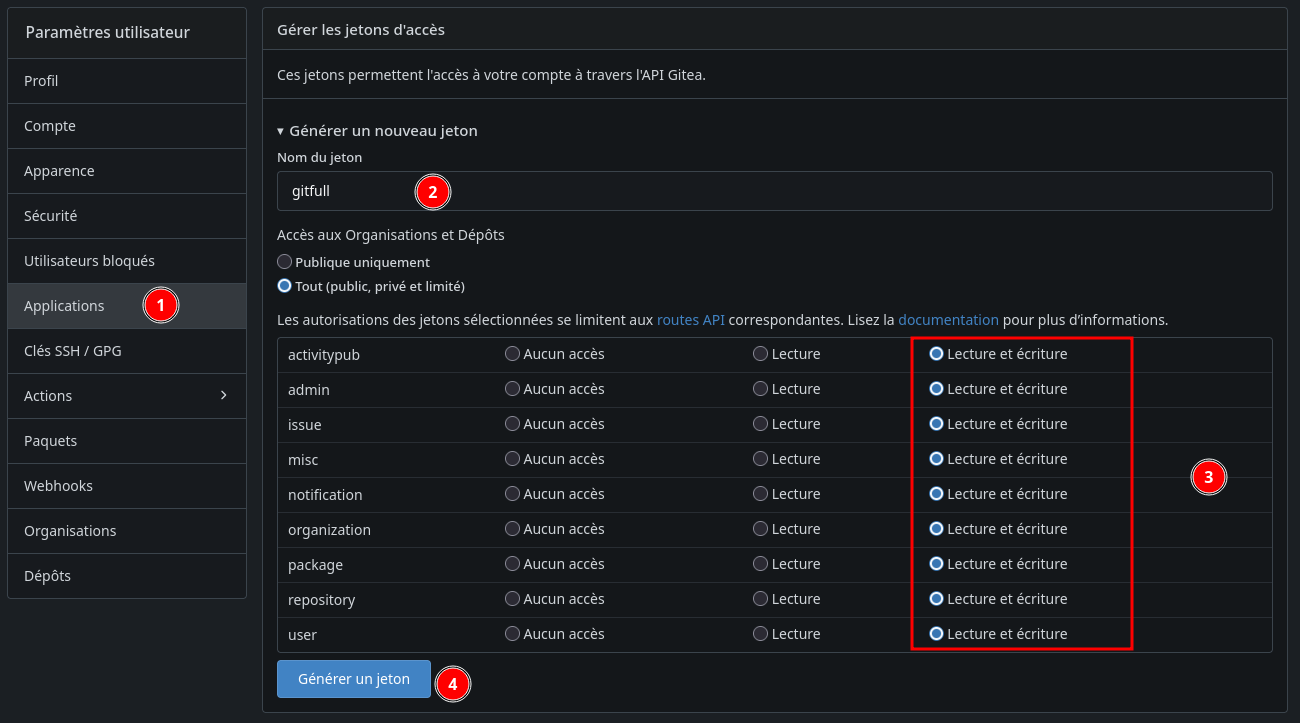
Task: Choose Lecture et écriture for issue
Action: tap(937, 424)
